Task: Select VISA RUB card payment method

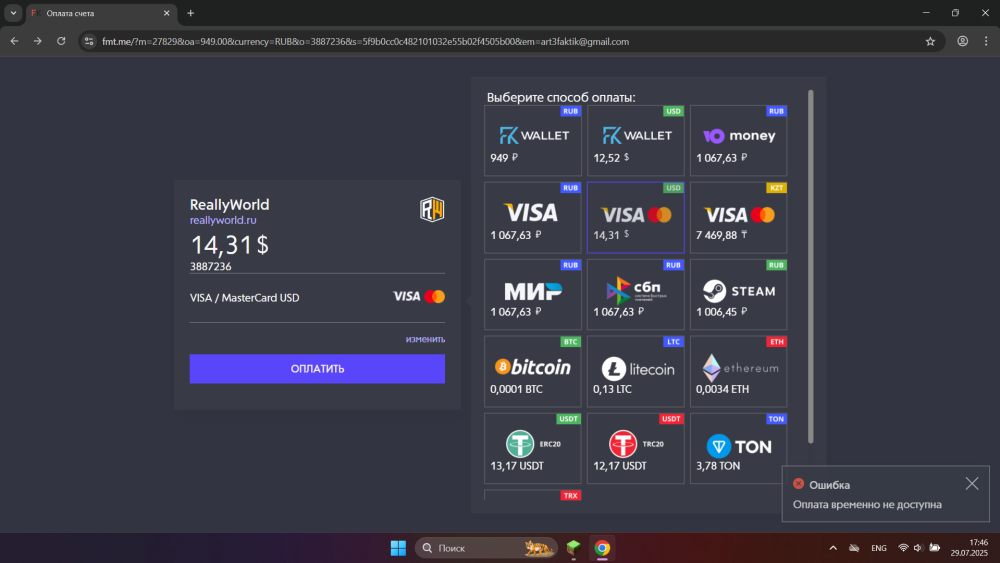Action: 533,217
